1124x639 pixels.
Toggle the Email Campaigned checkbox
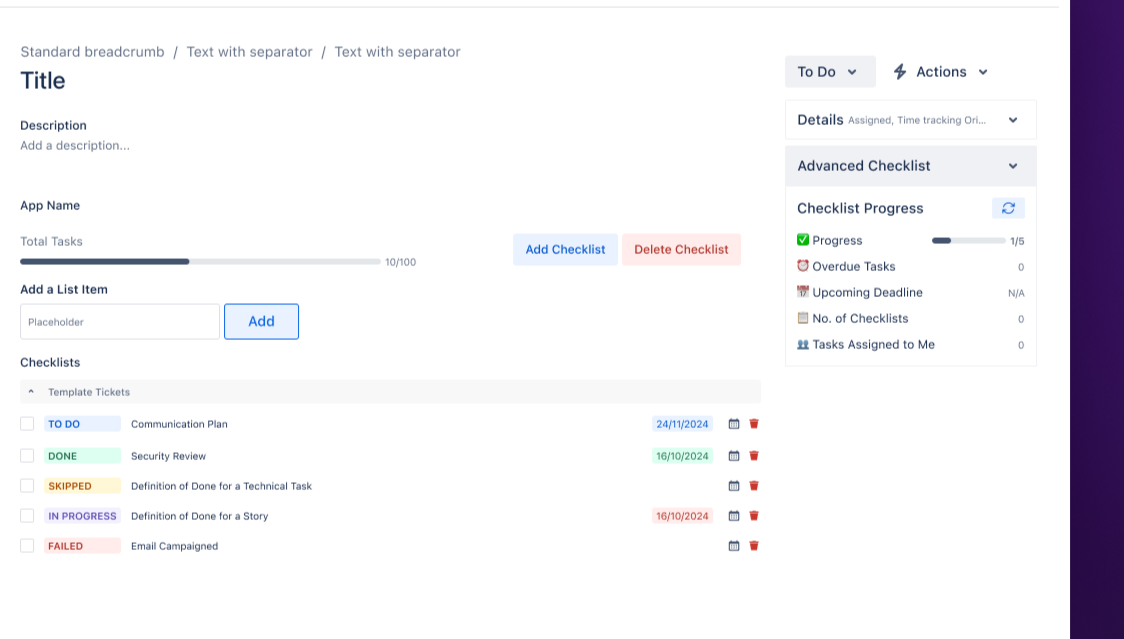[x=27, y=546]
